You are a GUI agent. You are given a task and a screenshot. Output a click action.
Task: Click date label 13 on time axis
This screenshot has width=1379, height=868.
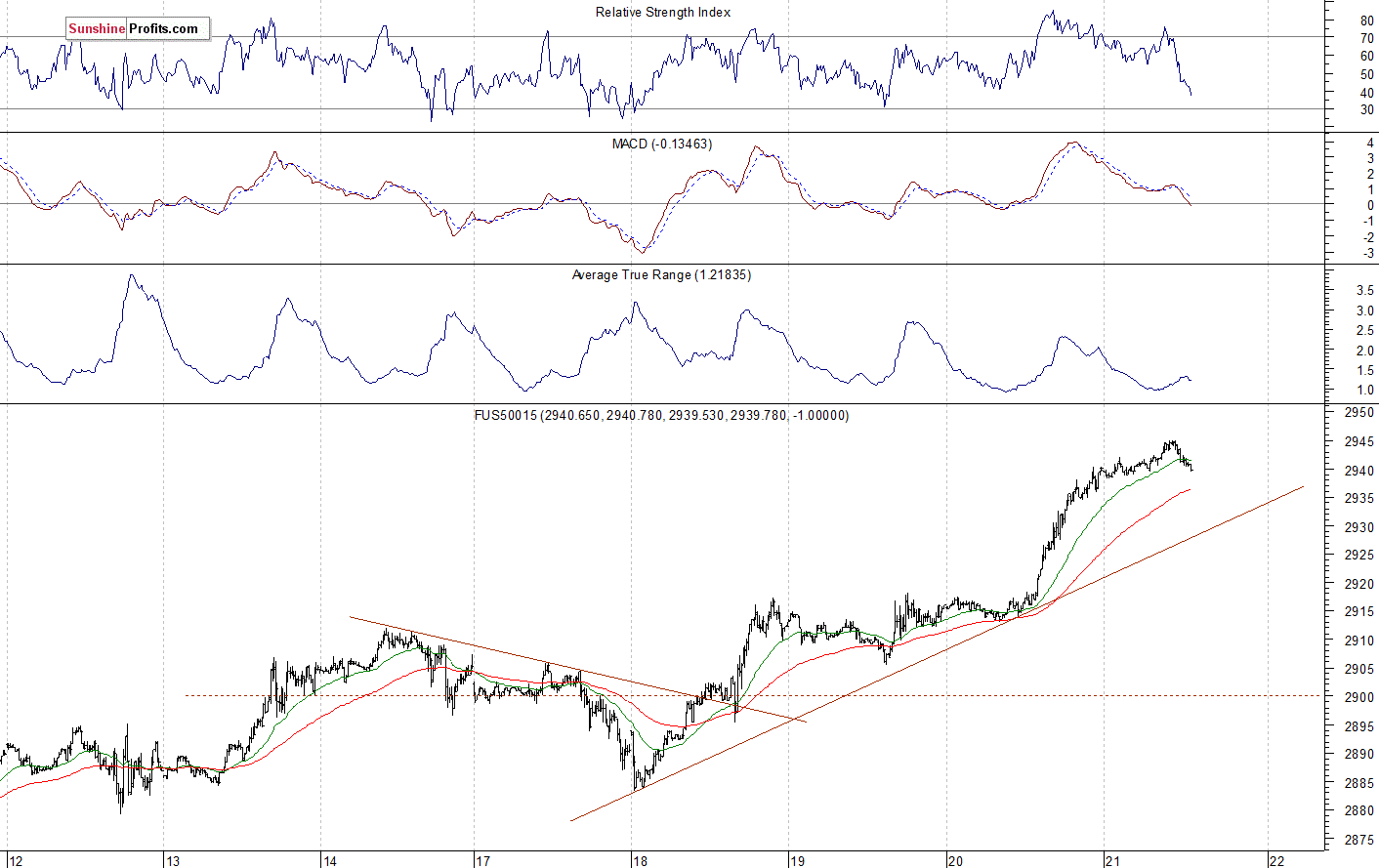click(x=172, y=860)
